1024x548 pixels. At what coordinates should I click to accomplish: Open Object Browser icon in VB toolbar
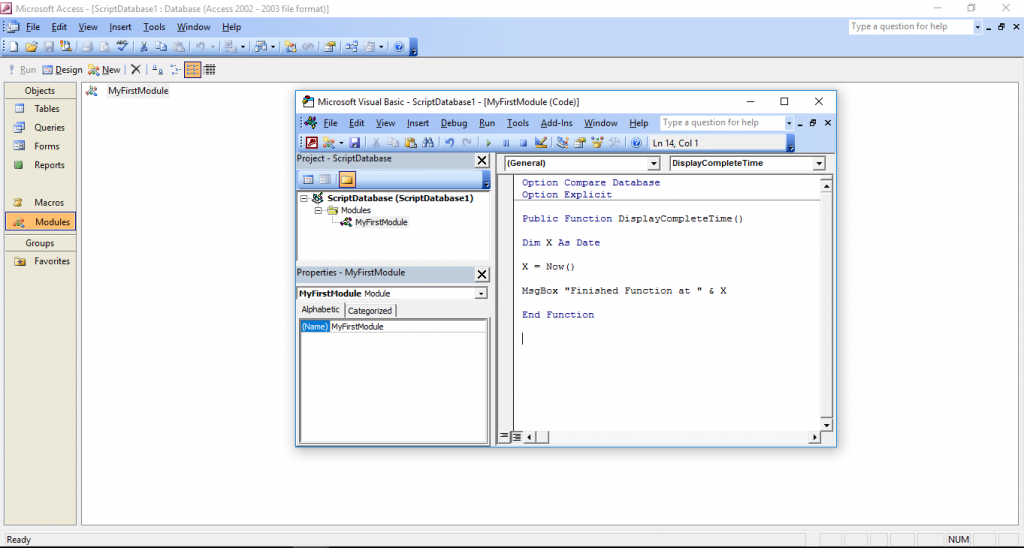(x=597, y=142)
